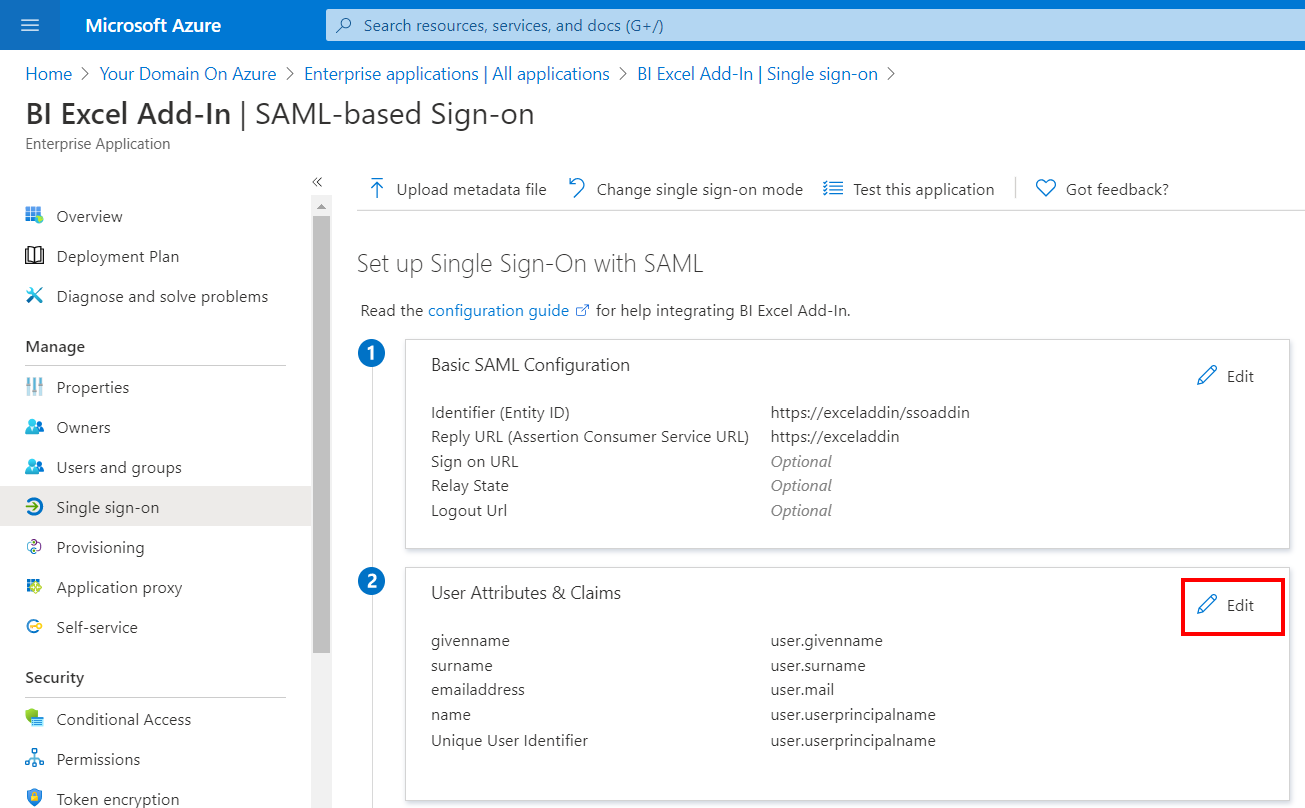This screenshot has height=808, width=1305.
Task: Click the Provisioning sync icon
Action: [x=35, y=547]
